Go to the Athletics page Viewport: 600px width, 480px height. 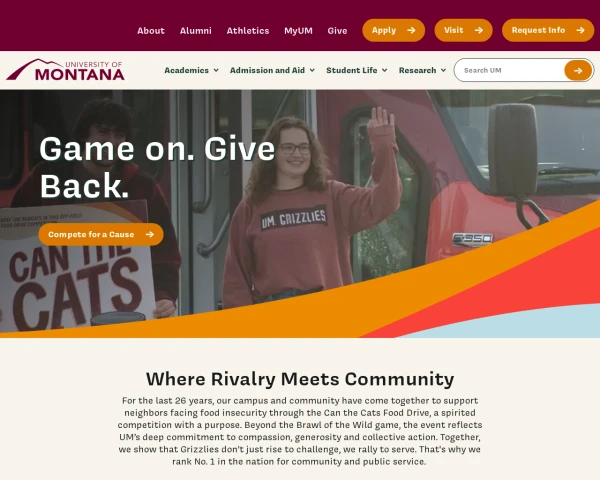click(248, 31)
